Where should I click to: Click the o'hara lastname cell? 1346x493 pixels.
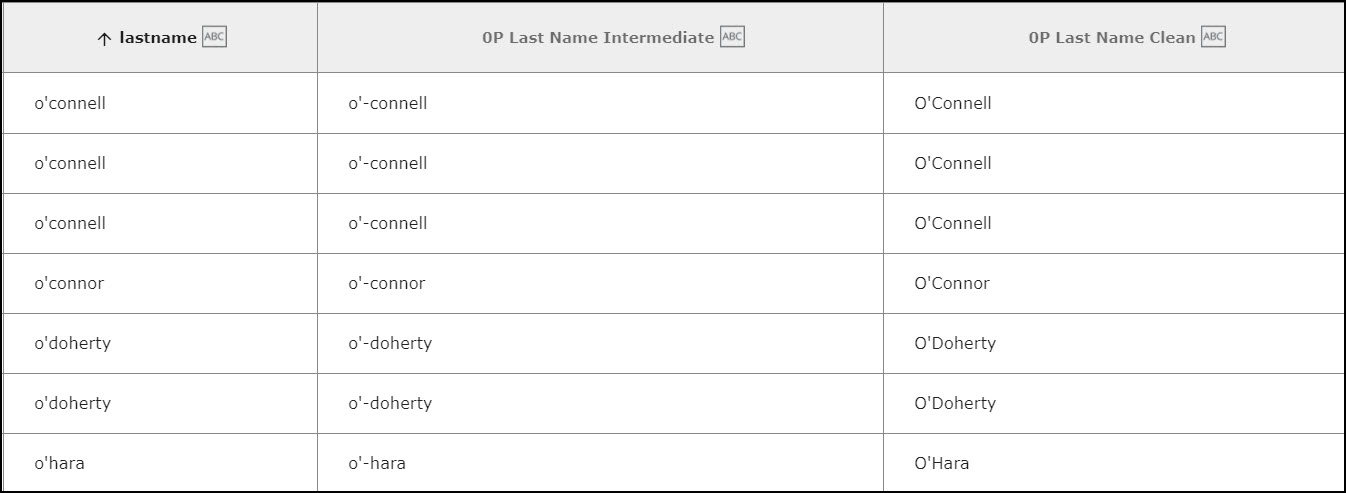pyautogui.click(x=160, y=462)
